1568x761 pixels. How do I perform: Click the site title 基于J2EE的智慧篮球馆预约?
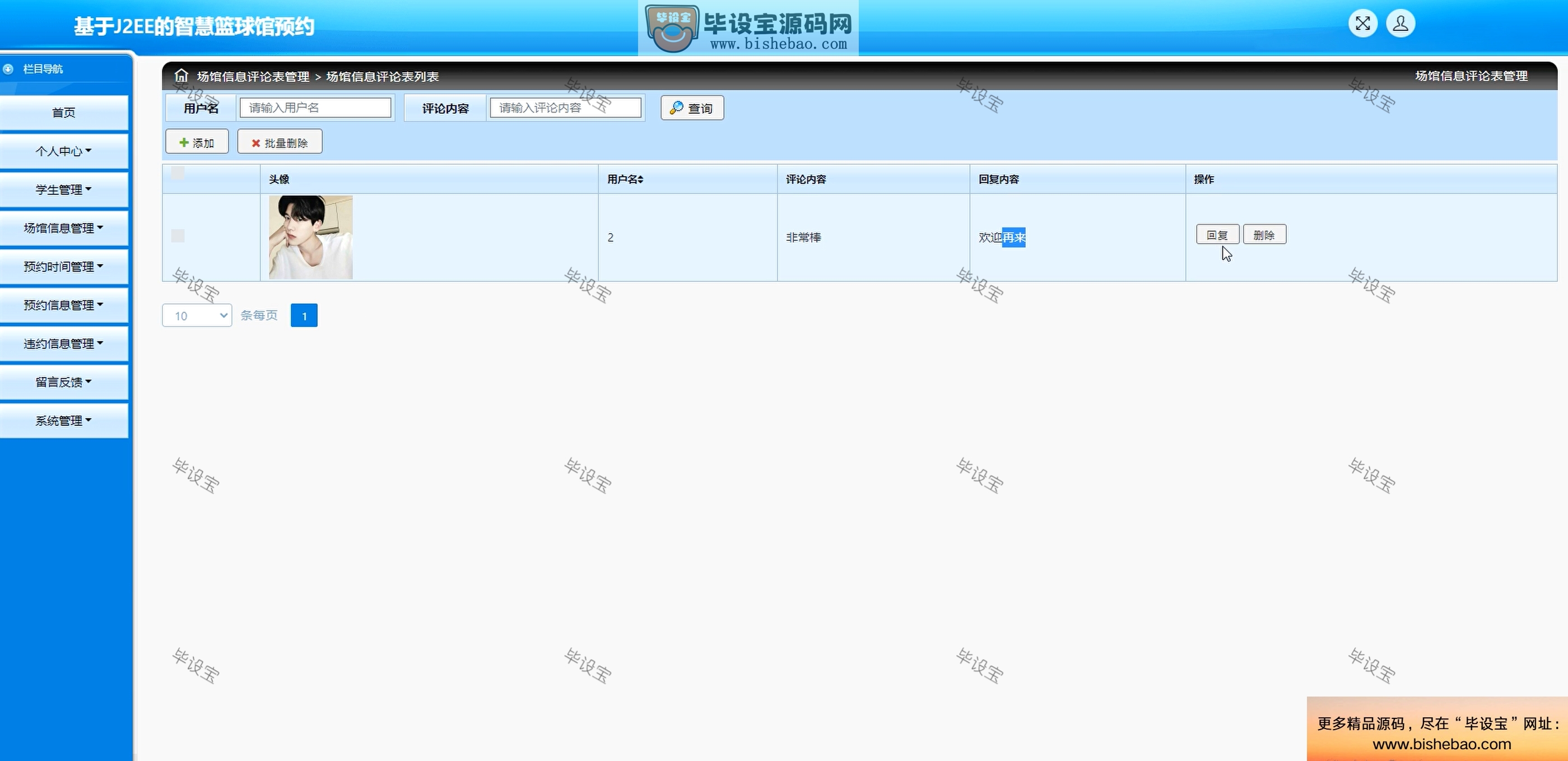click(x=194, y=26)
